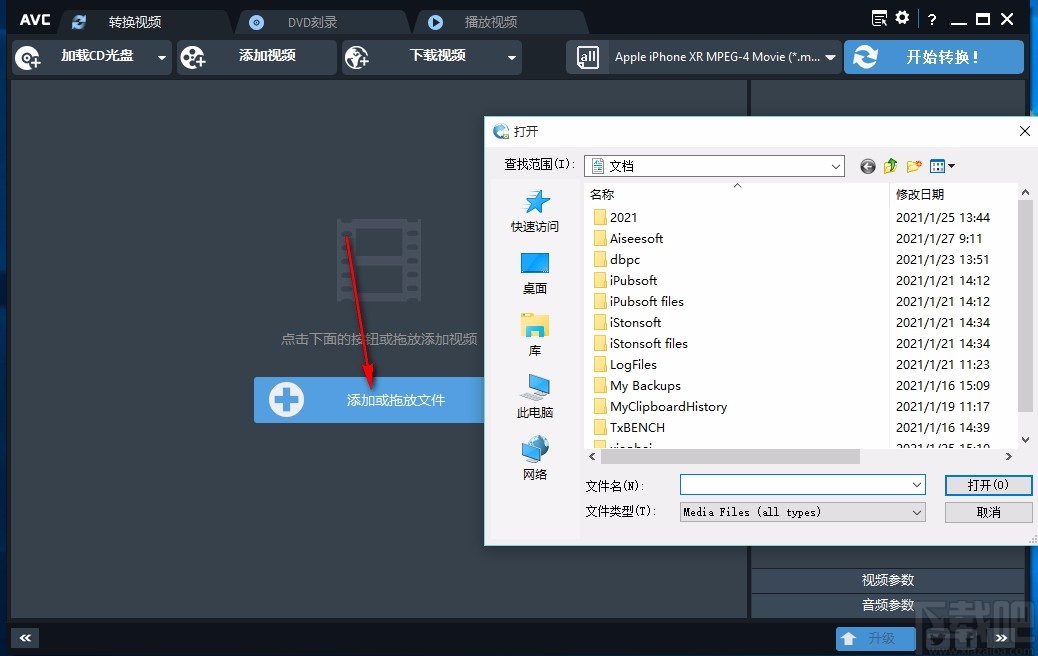Click the up one level folder icon

890,165
